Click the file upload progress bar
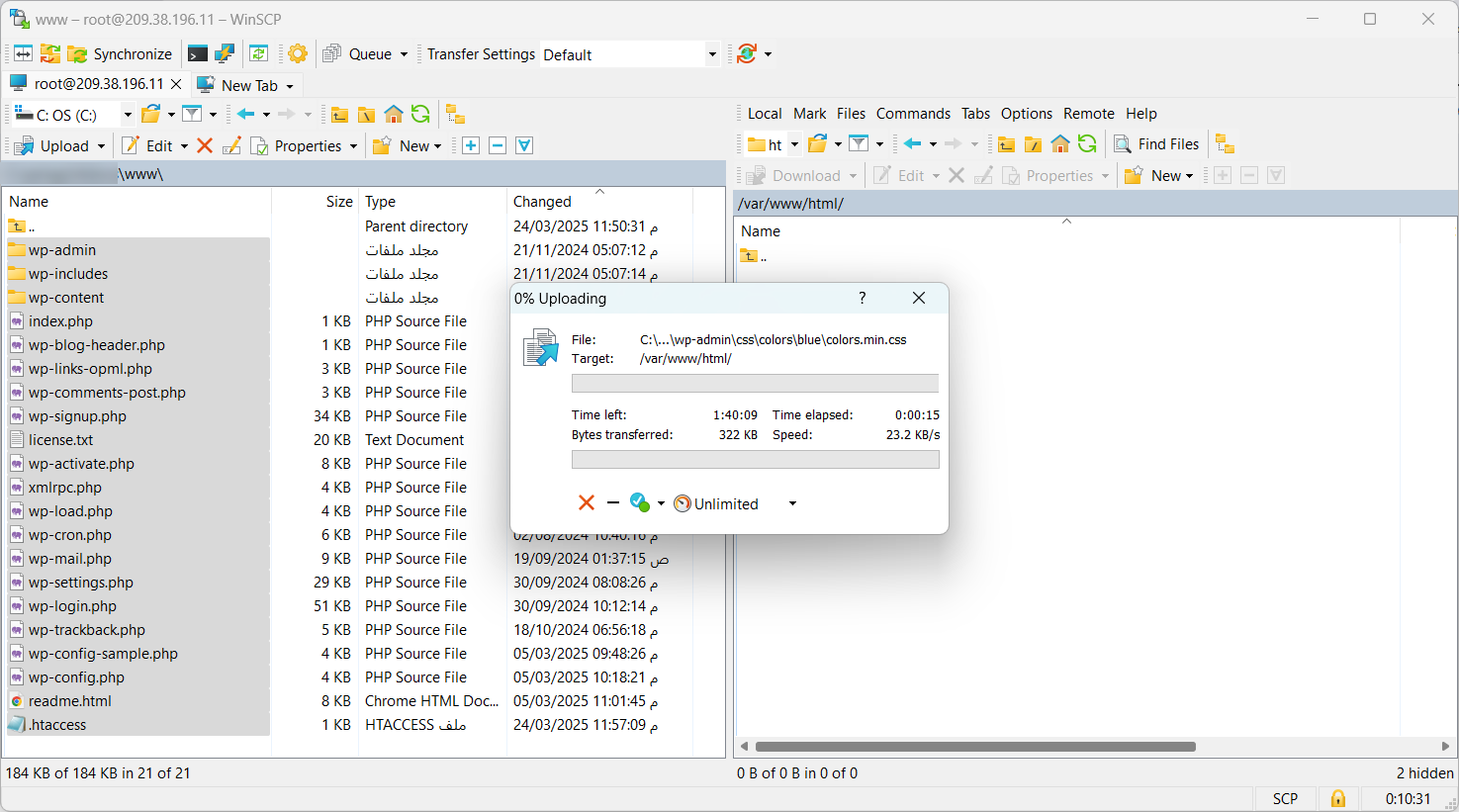 (755, 383)
